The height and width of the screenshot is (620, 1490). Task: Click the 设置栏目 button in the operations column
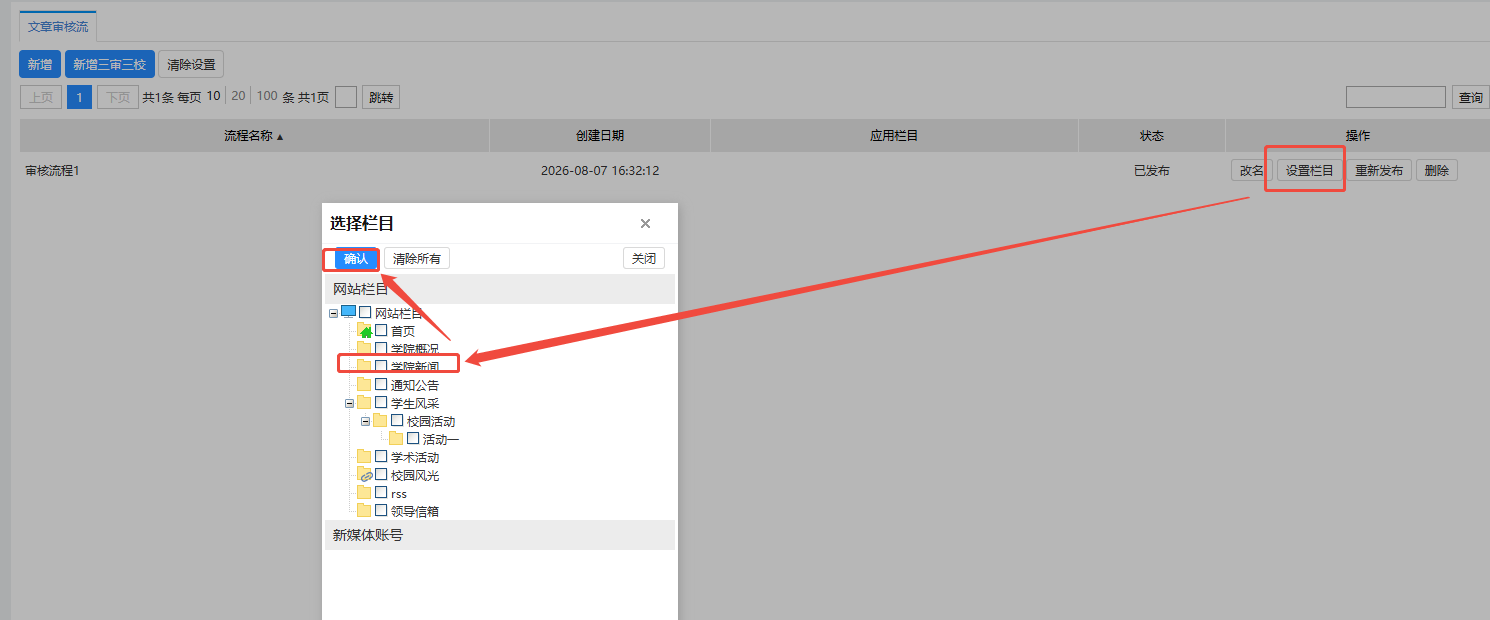(1310, 170)
